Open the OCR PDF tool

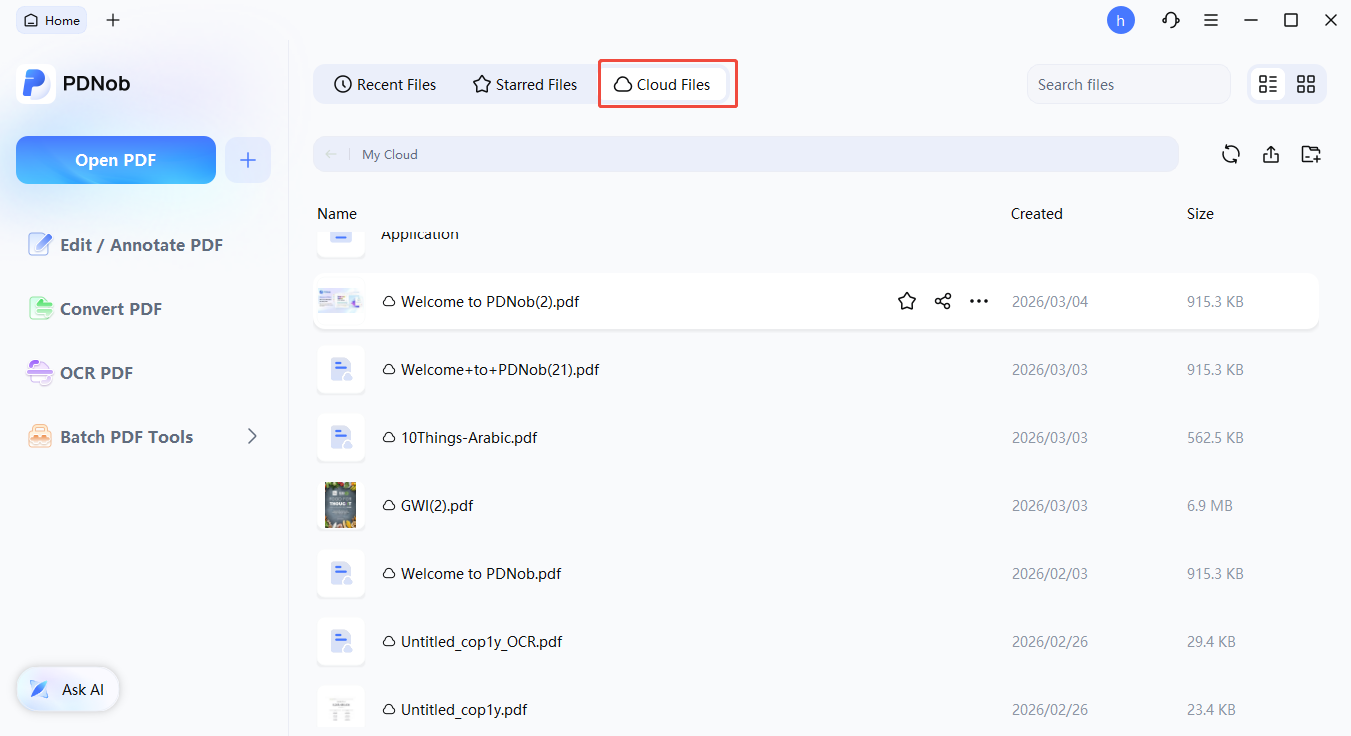(95, 372)
